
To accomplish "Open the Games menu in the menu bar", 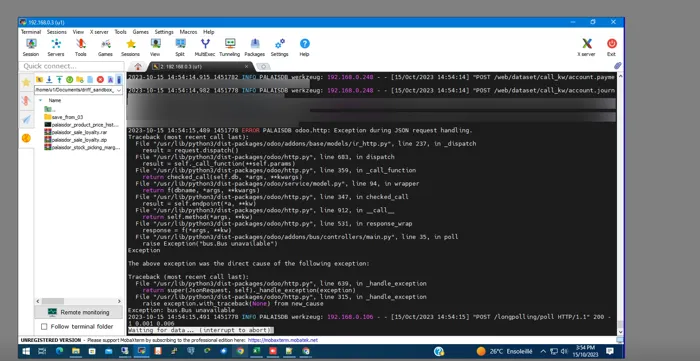I will [141, 32].
